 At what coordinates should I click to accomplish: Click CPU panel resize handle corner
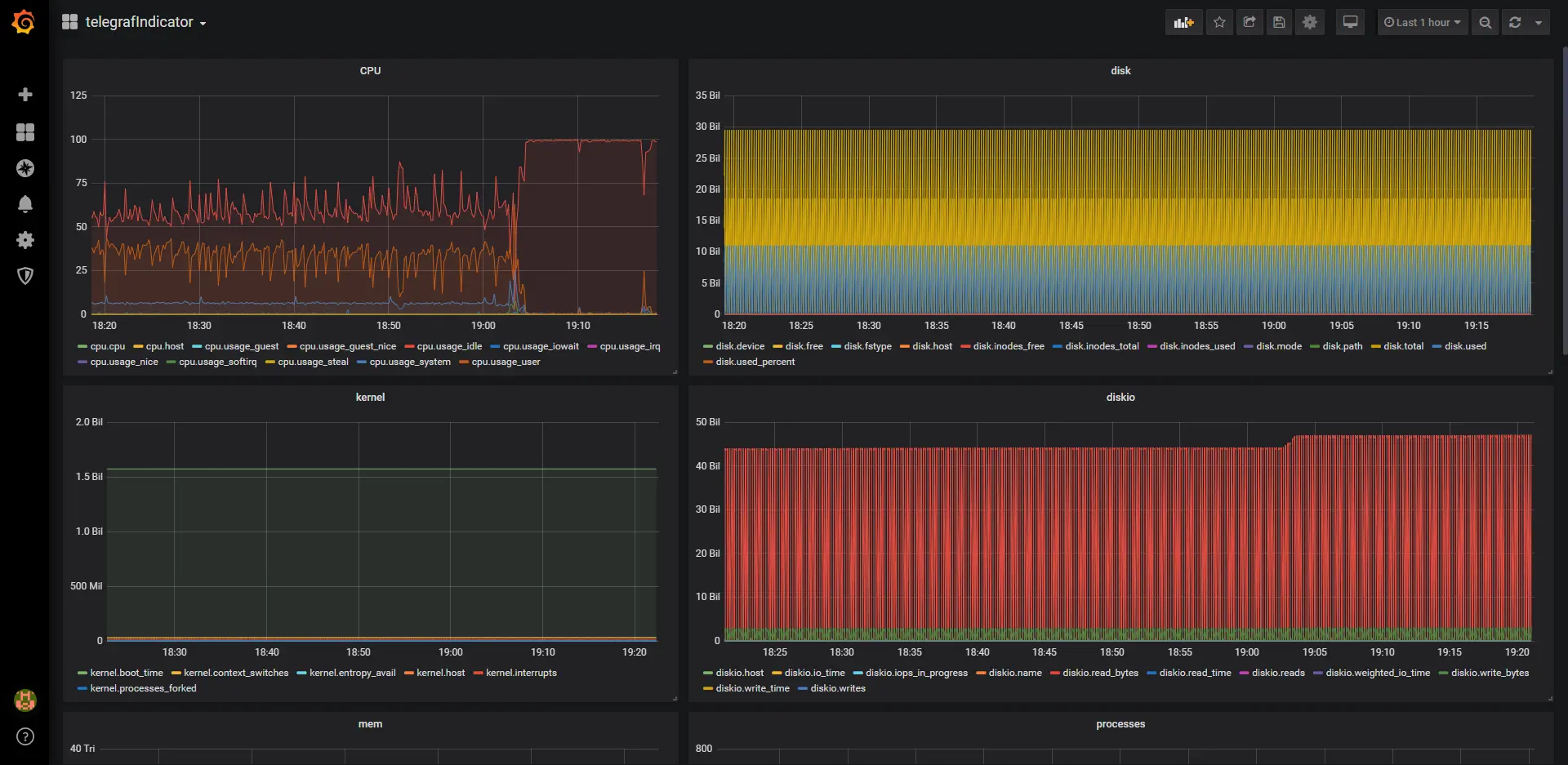[675, 372]
